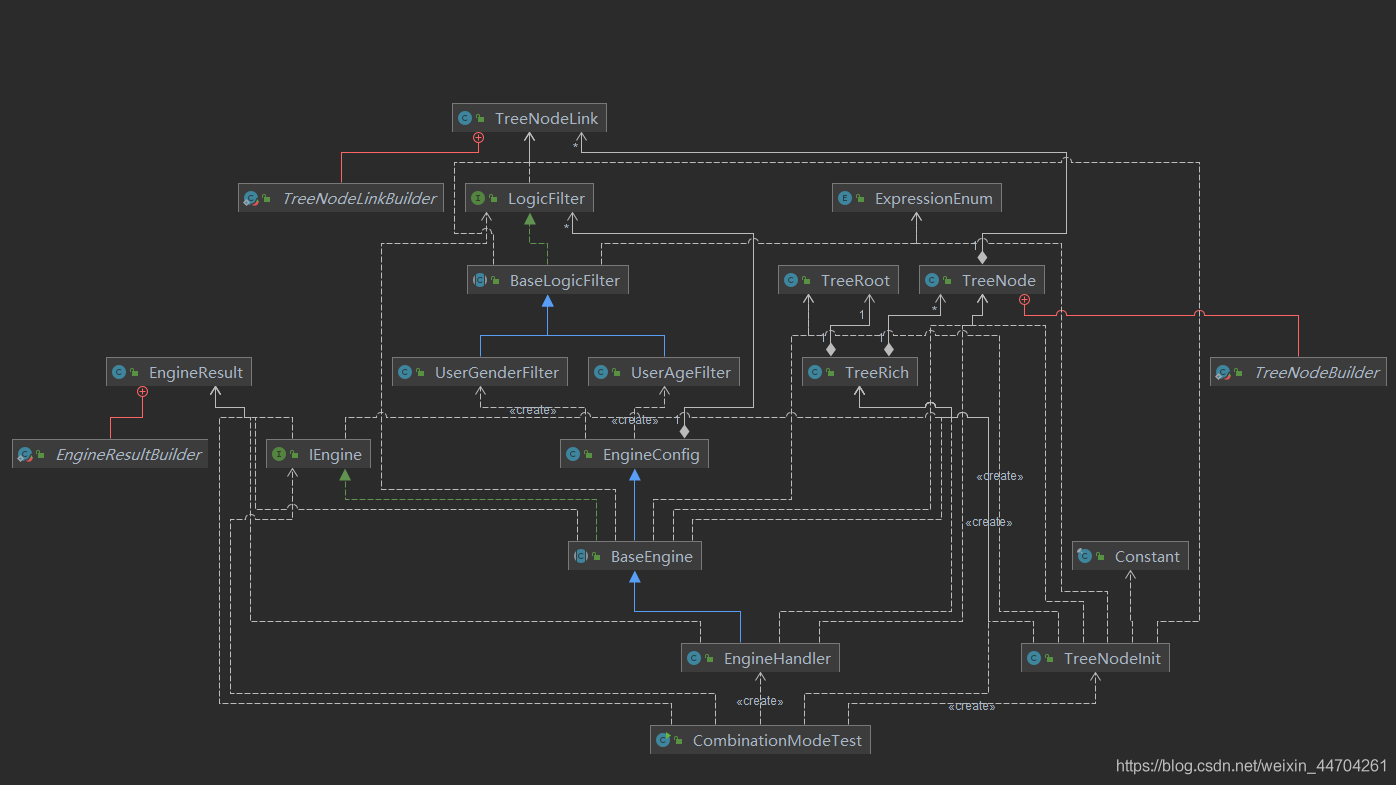Click the «create» label beneath TreeNodeInit
1396x785 pixels.
tap(972, 706)
